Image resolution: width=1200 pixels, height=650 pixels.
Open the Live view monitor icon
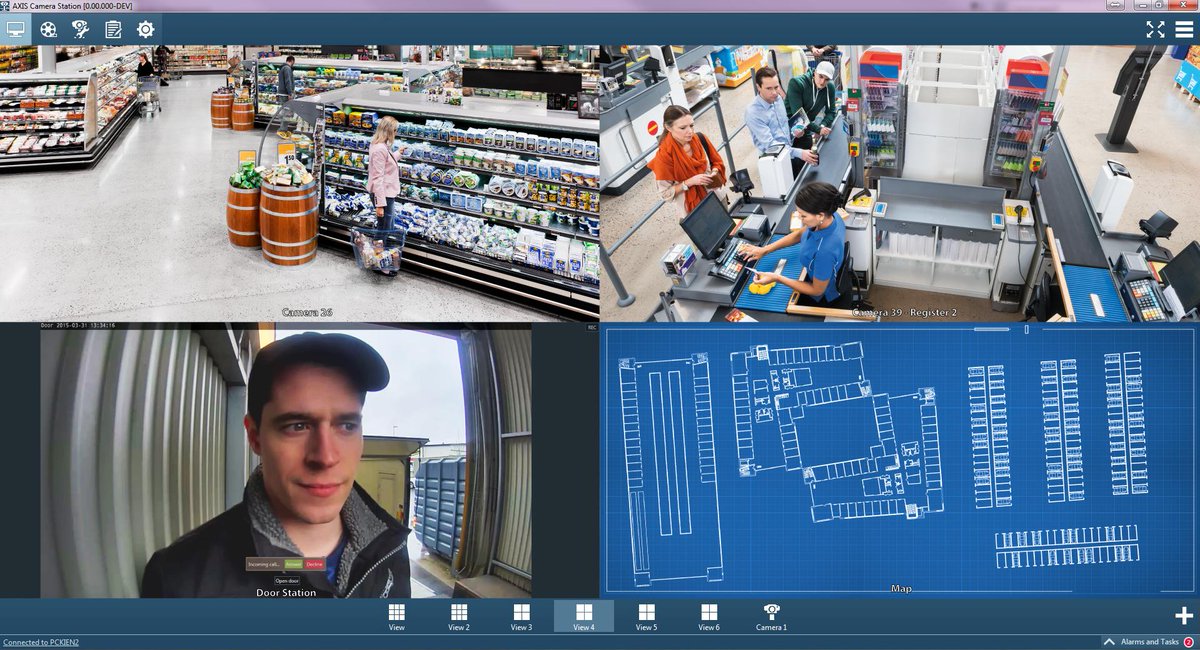(13, 29)
